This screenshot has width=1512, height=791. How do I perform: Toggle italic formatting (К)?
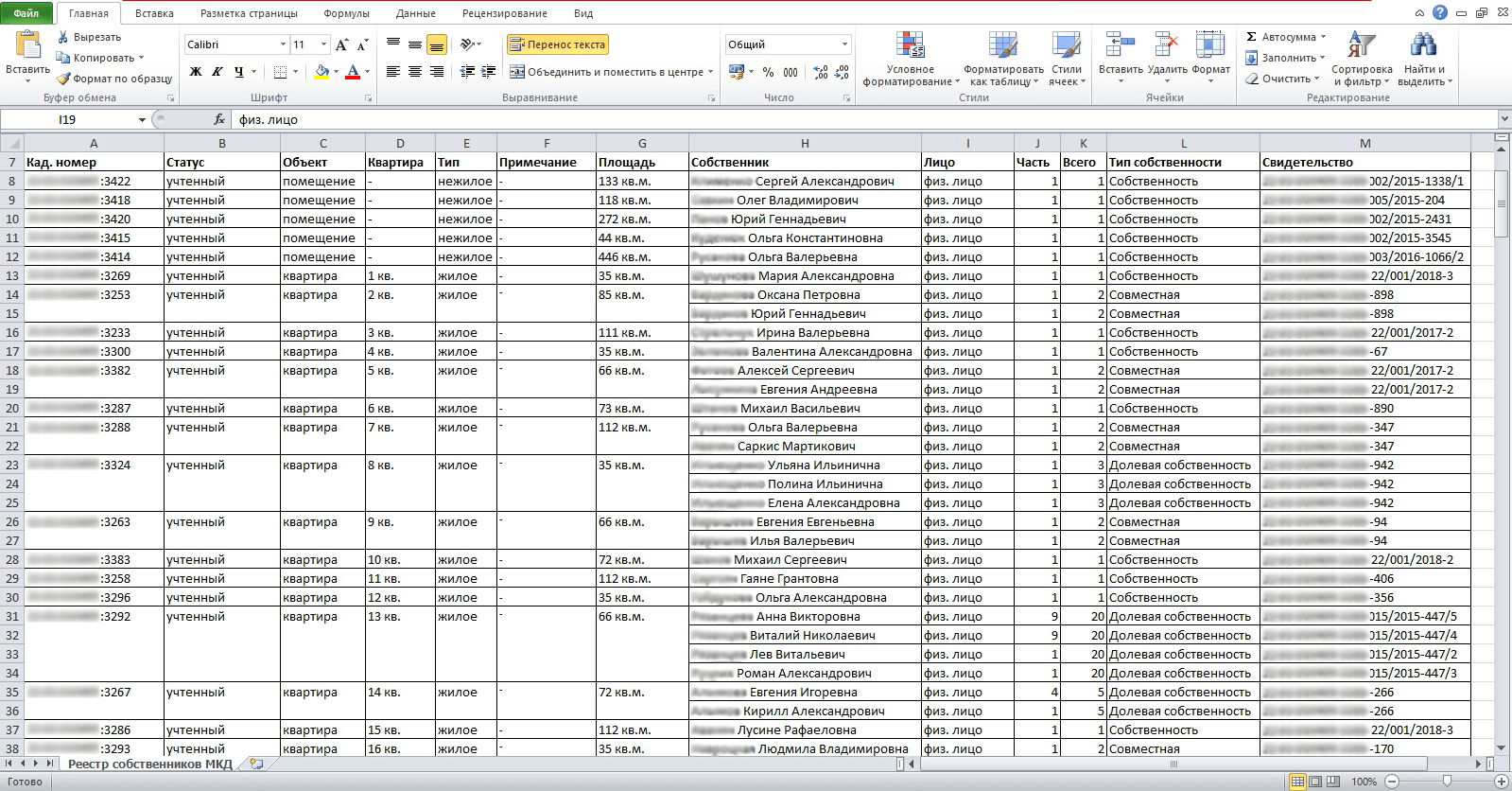(217, 72)
